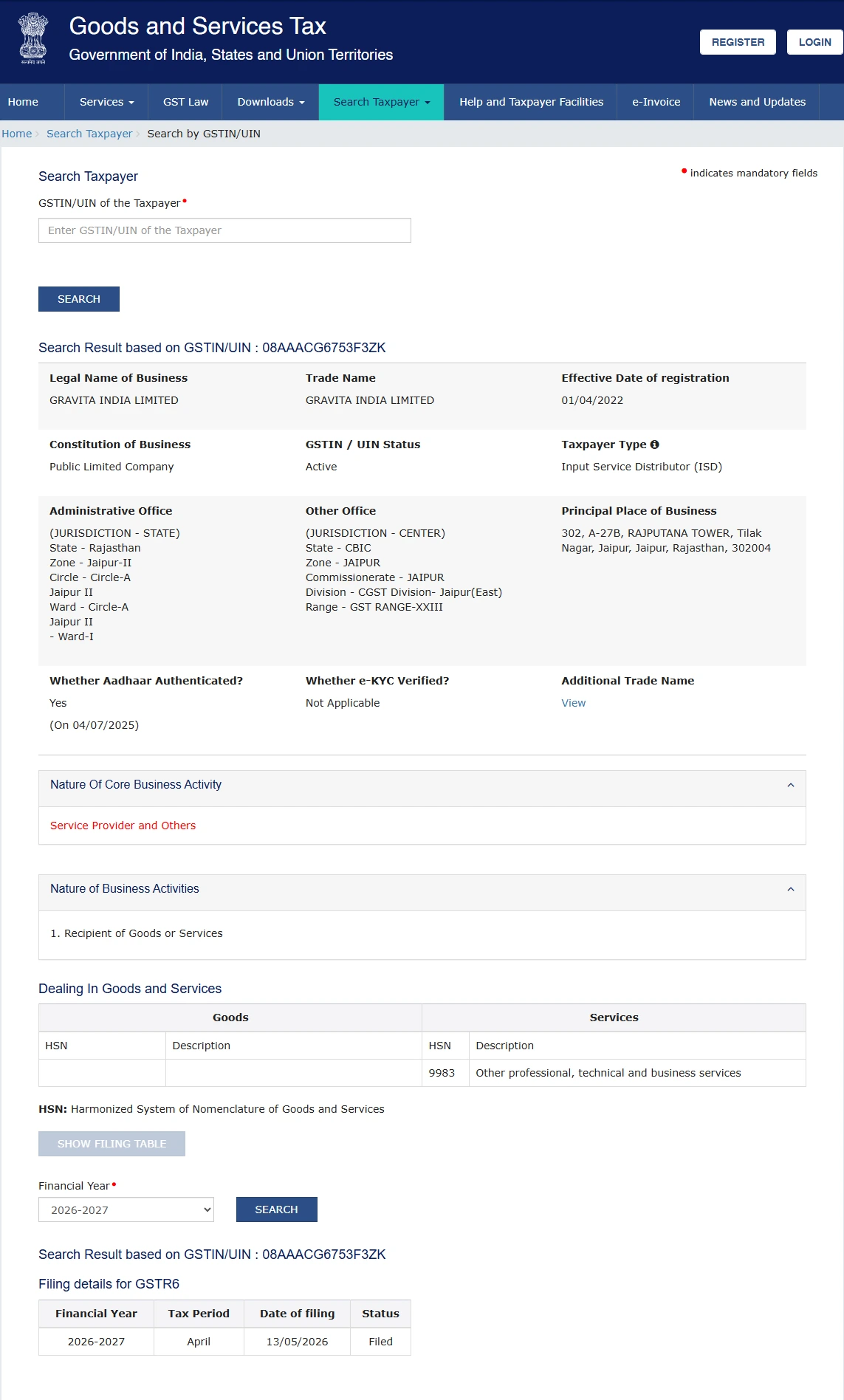
Task: Collapse Nature Of Core Business Activity panel
Action: (791, 785)
